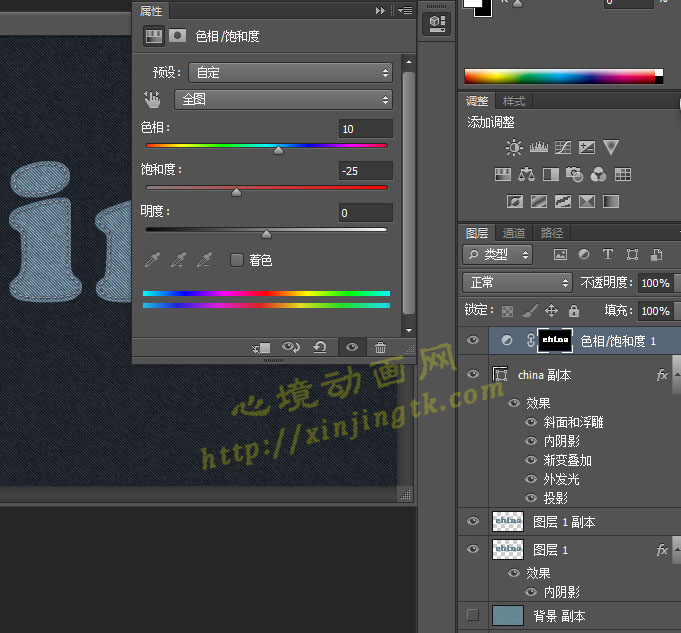The width and height of the screenshot is (681, 633).
Task: Reset adjustment defaults in Properties panel
Action: coord(320,348)
